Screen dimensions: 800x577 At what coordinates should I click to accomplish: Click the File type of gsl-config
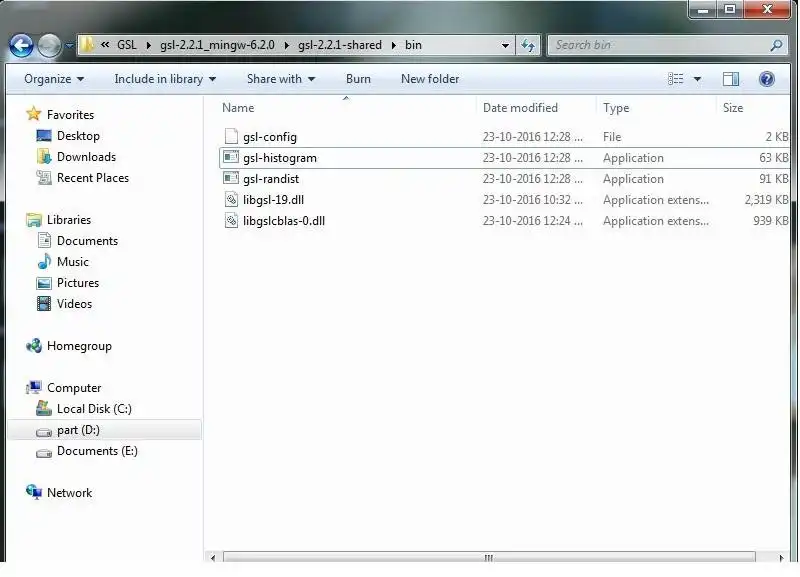pyautogui.click(x=612, y=137)
